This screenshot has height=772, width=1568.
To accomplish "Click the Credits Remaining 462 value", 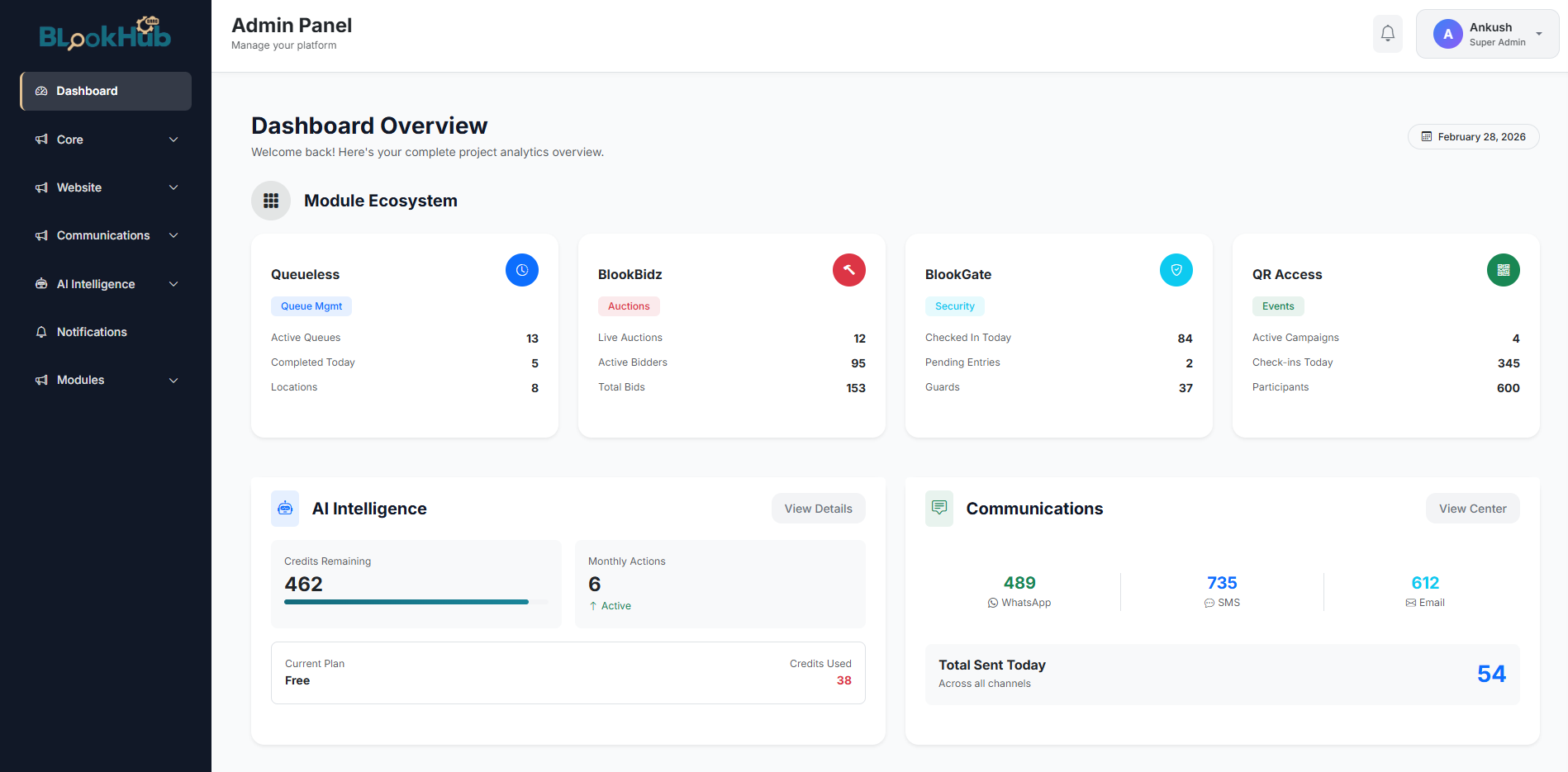I will click(303, 584).
